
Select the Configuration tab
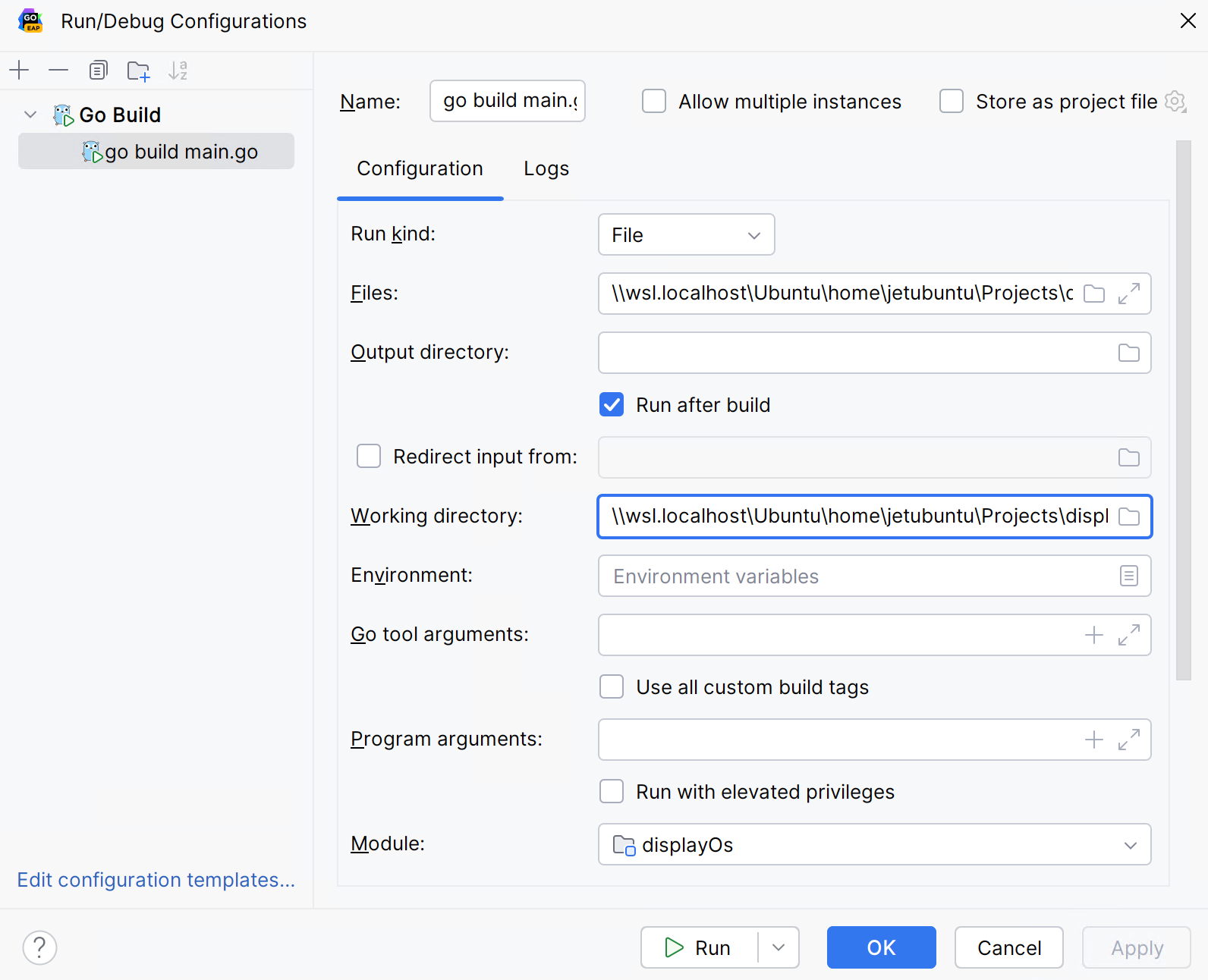coord(420,168)
